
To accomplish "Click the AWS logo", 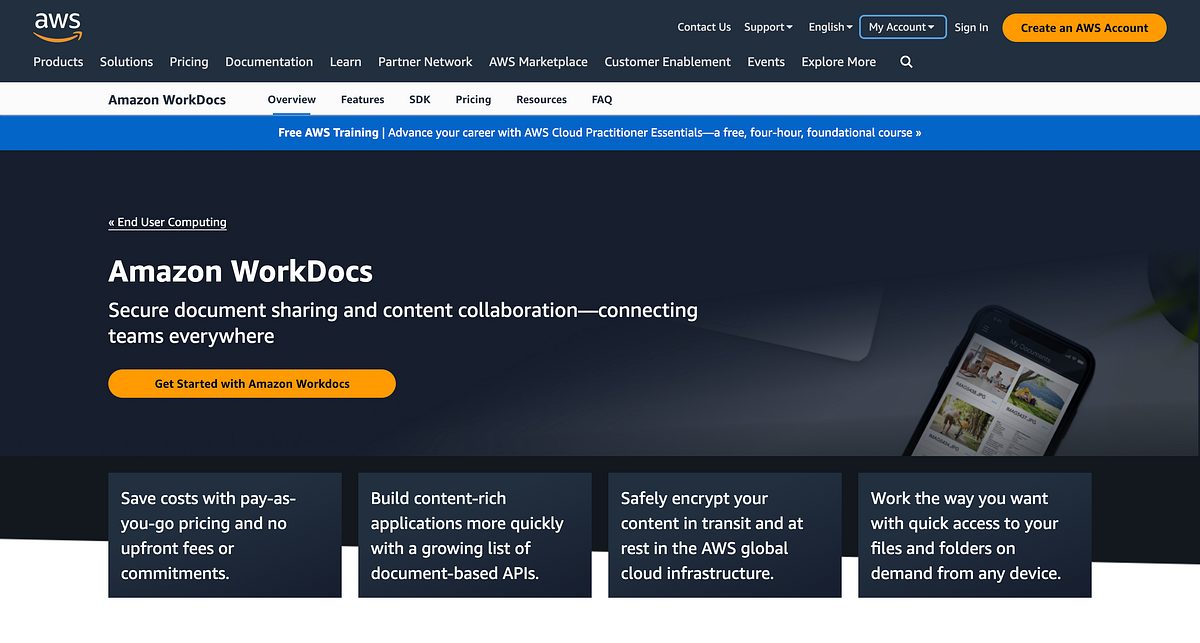I will click(57, 26).
